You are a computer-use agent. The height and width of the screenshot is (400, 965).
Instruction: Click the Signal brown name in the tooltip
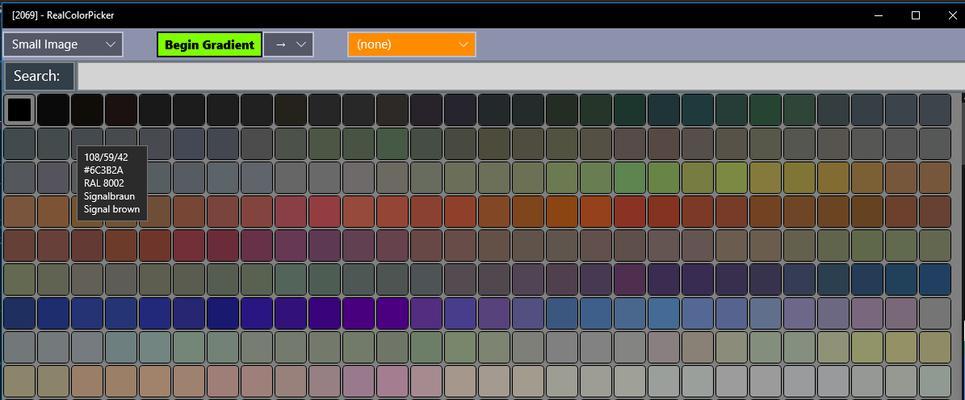pyautogui.click(x=111, y=209)
